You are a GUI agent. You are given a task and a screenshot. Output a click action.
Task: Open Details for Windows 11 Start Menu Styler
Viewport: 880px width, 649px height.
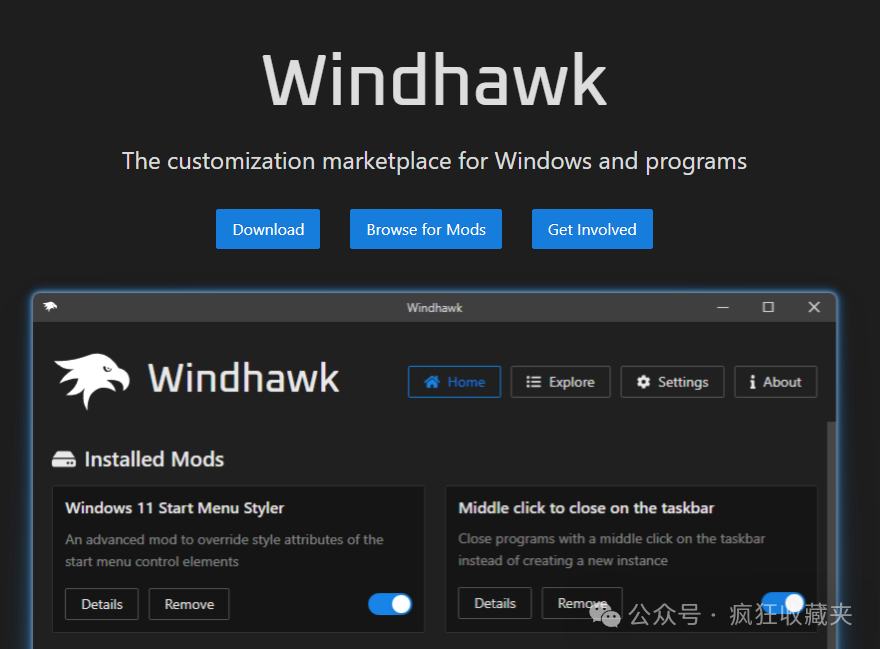(101, 604)
